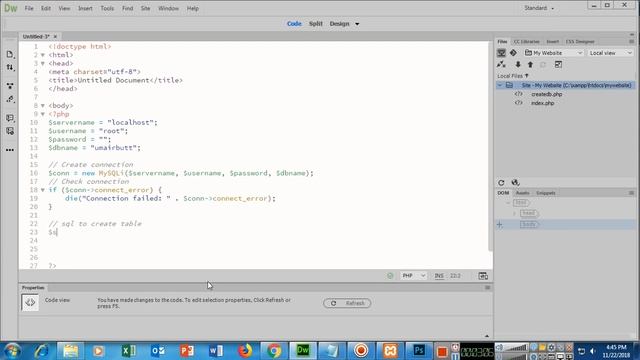This screenshot has width=640, height=360.
Task: Open the PHP language type dropdown
Action: 413,276
